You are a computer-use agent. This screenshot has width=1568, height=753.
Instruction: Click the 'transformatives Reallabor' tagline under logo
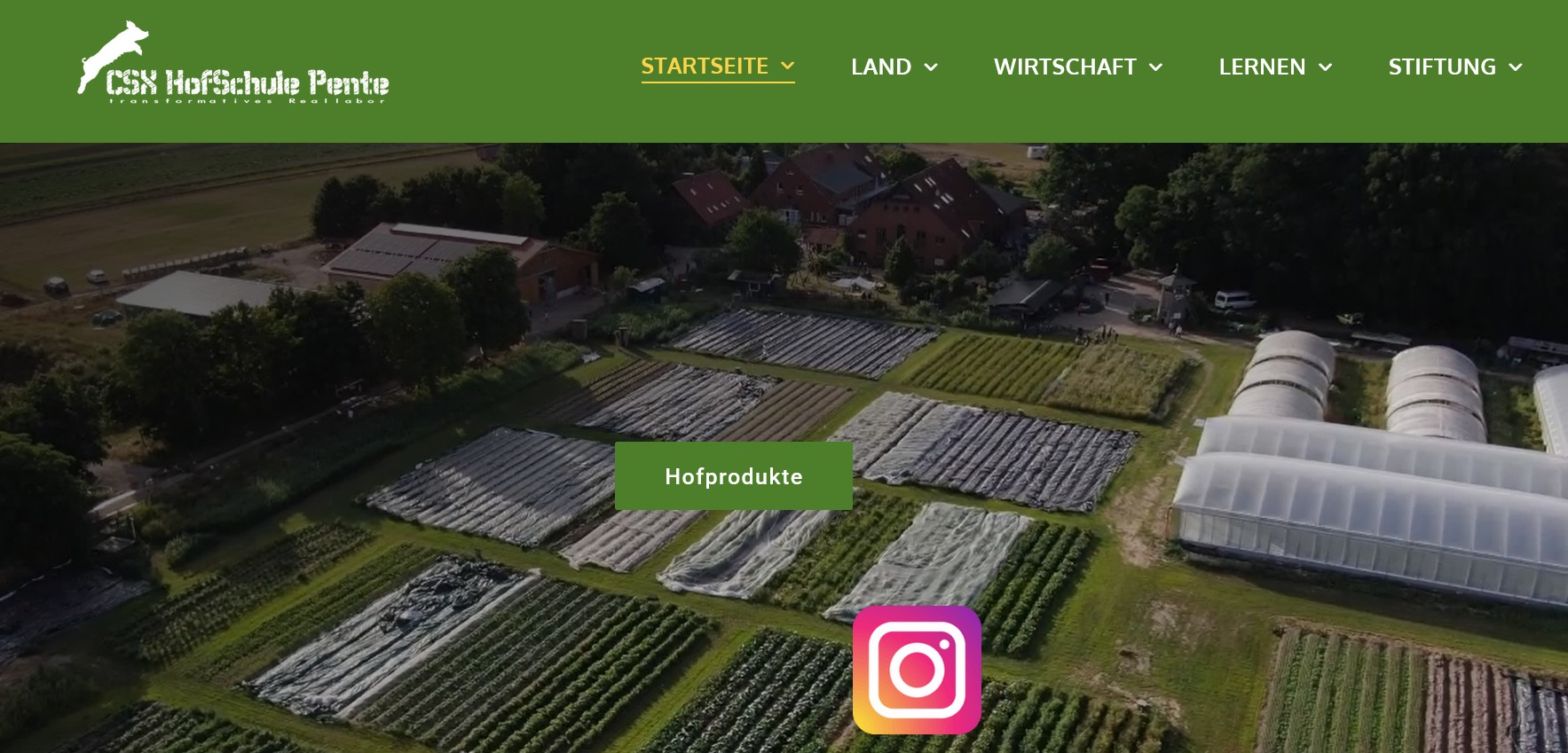tap(248, 101)
